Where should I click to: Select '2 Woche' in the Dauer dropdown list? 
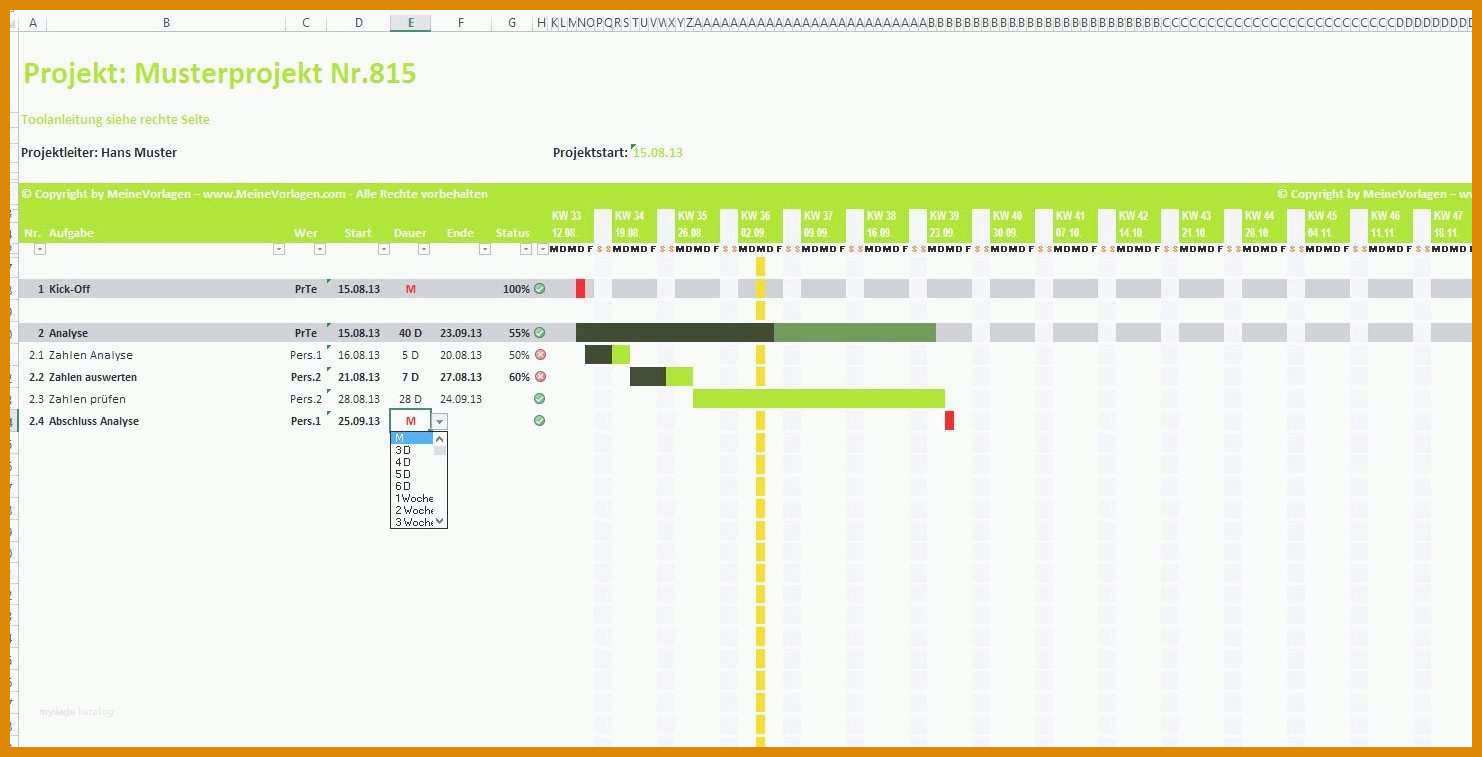(411, 510)
